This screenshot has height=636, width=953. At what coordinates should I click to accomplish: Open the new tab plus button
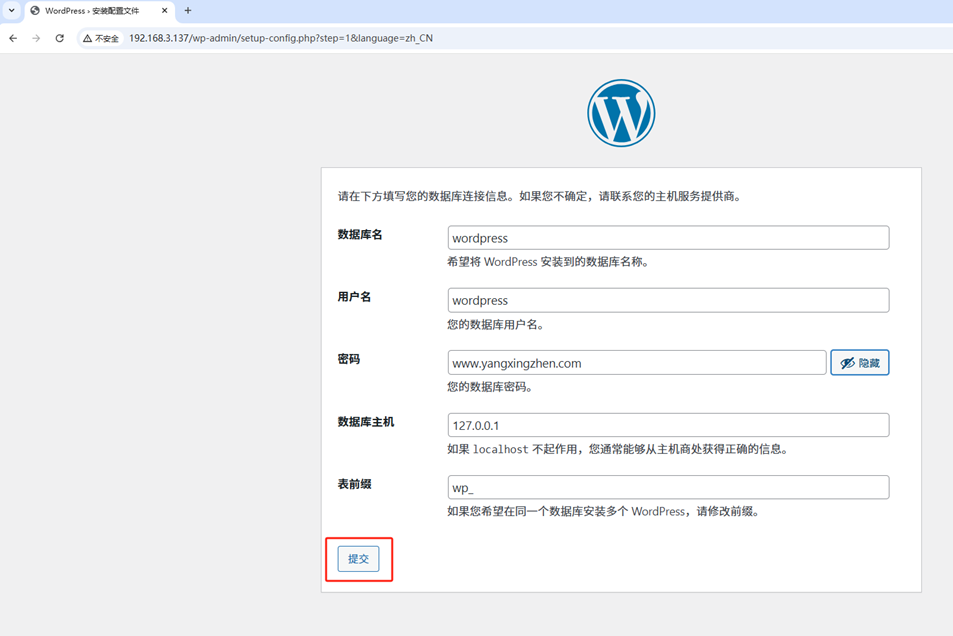coord(188,10)
